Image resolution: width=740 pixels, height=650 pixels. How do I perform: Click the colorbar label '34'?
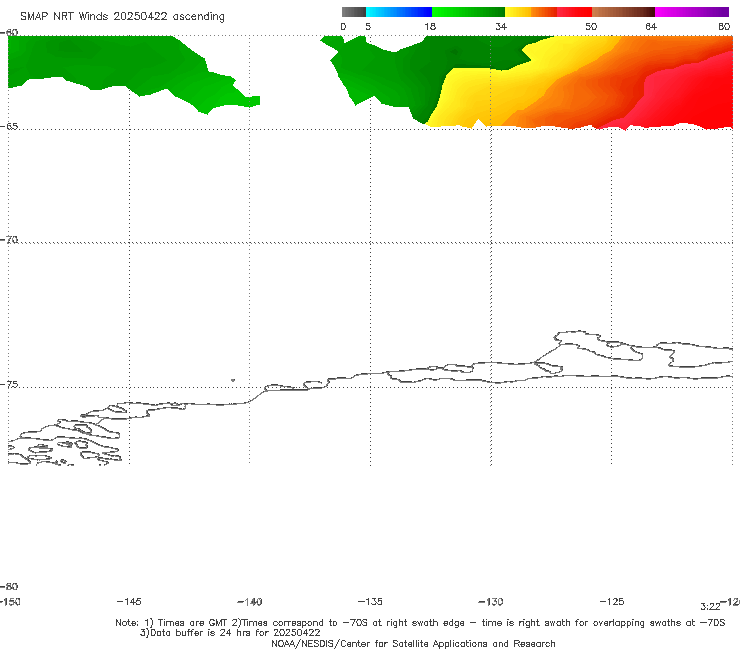(501, 27)
